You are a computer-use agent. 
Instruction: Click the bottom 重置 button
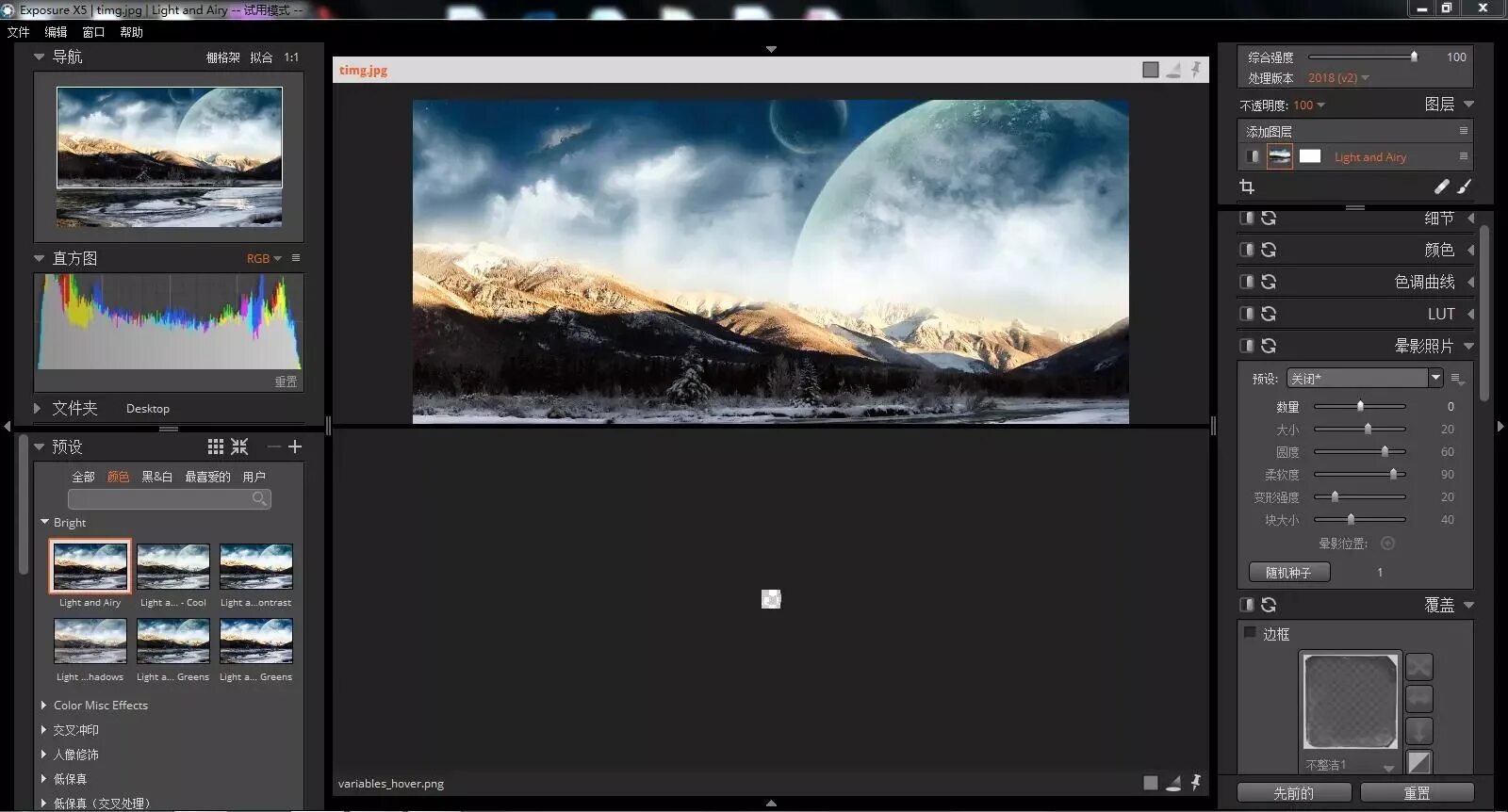click(x=1417, y=793)
